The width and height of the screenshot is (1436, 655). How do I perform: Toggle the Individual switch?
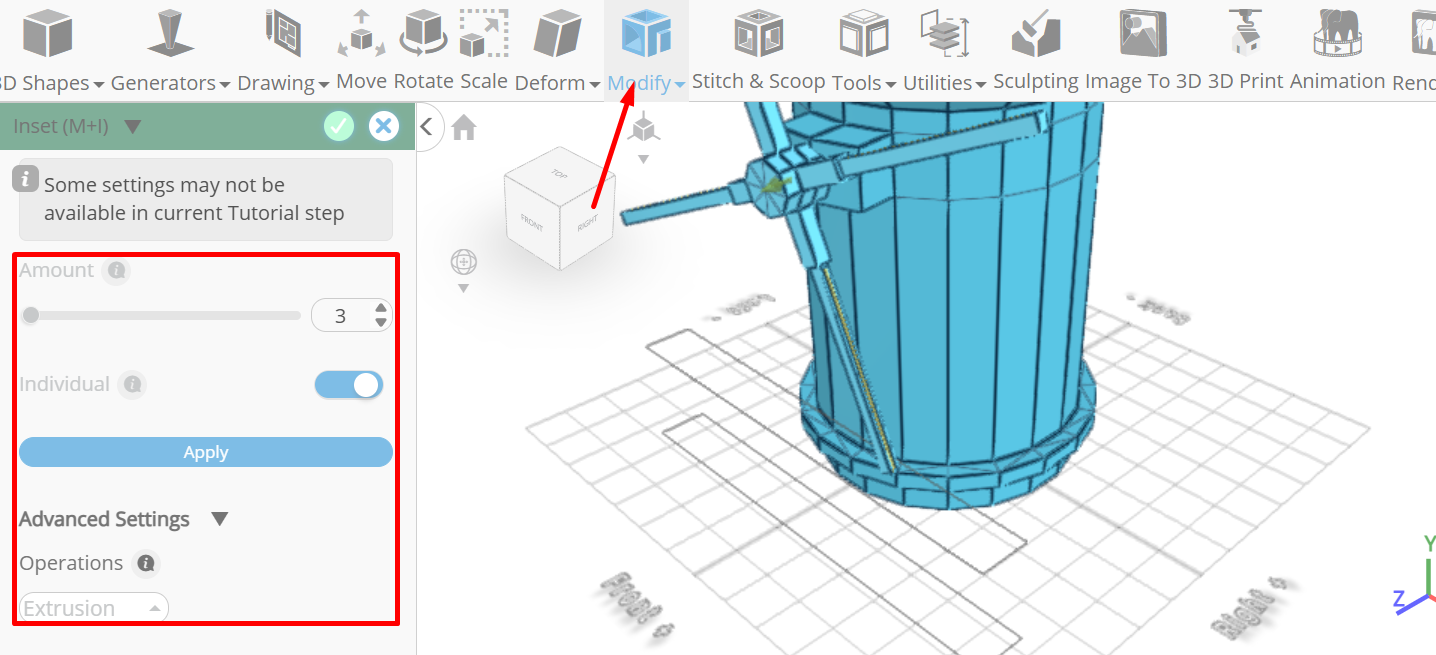pyautogui.click(x=349, y=385)
